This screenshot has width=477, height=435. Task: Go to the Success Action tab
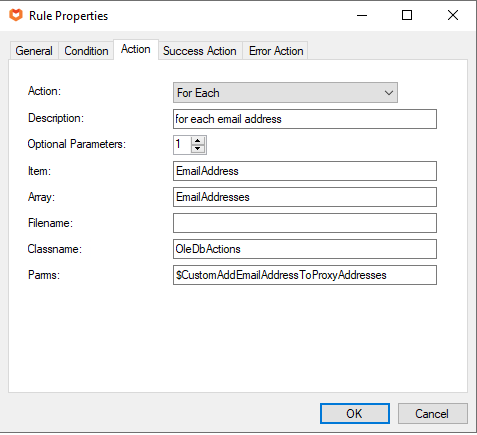click(200, 51)
